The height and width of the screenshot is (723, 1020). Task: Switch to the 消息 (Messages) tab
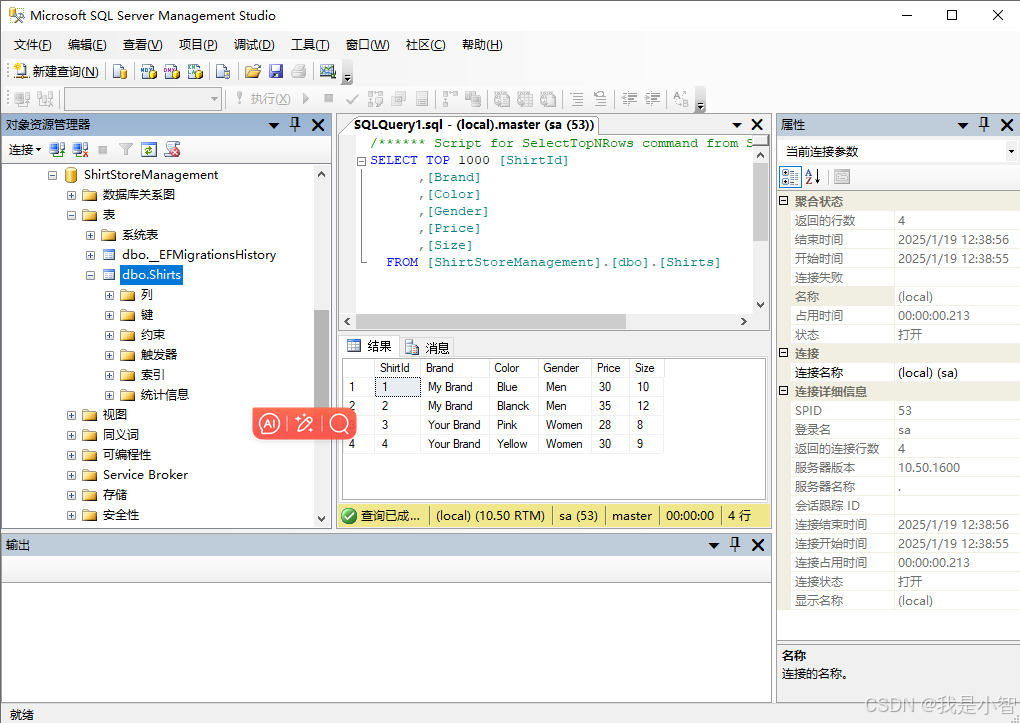(427, 348)
